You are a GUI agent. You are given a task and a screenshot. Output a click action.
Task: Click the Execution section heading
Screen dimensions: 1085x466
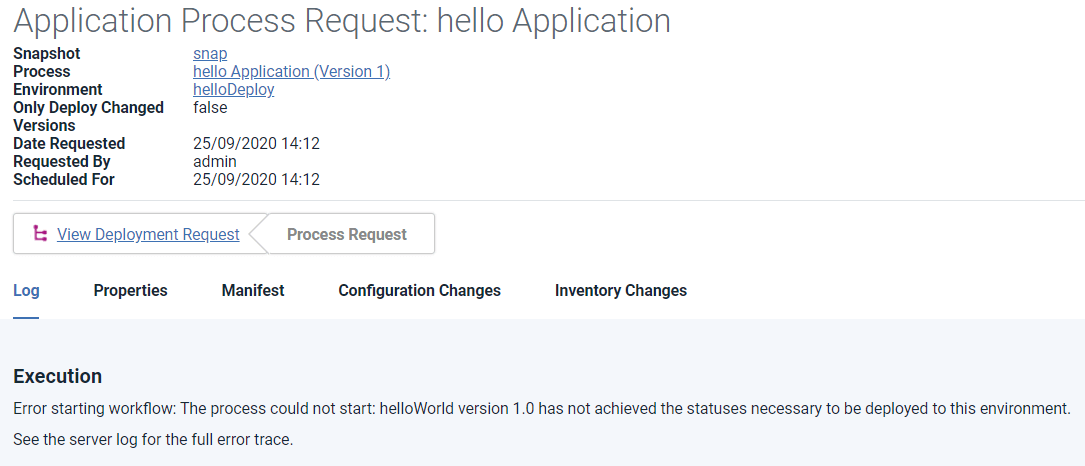tap(57, 377)
